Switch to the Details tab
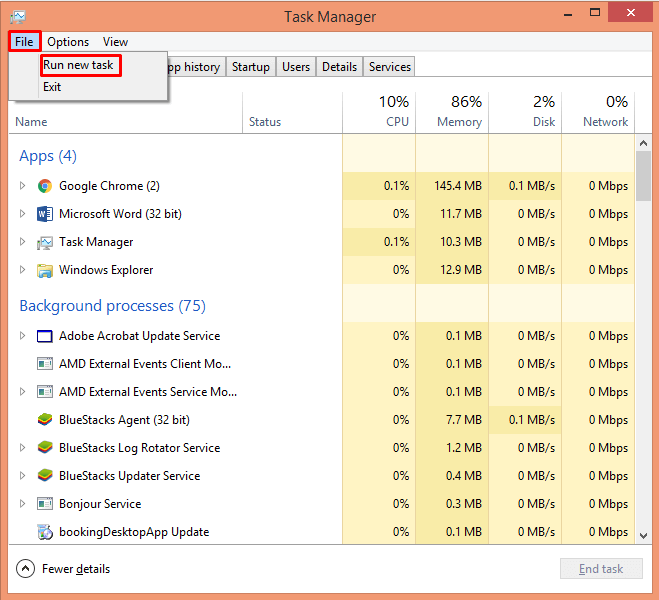This screenshot has height=600, width=659. click(x=340, y=67)
